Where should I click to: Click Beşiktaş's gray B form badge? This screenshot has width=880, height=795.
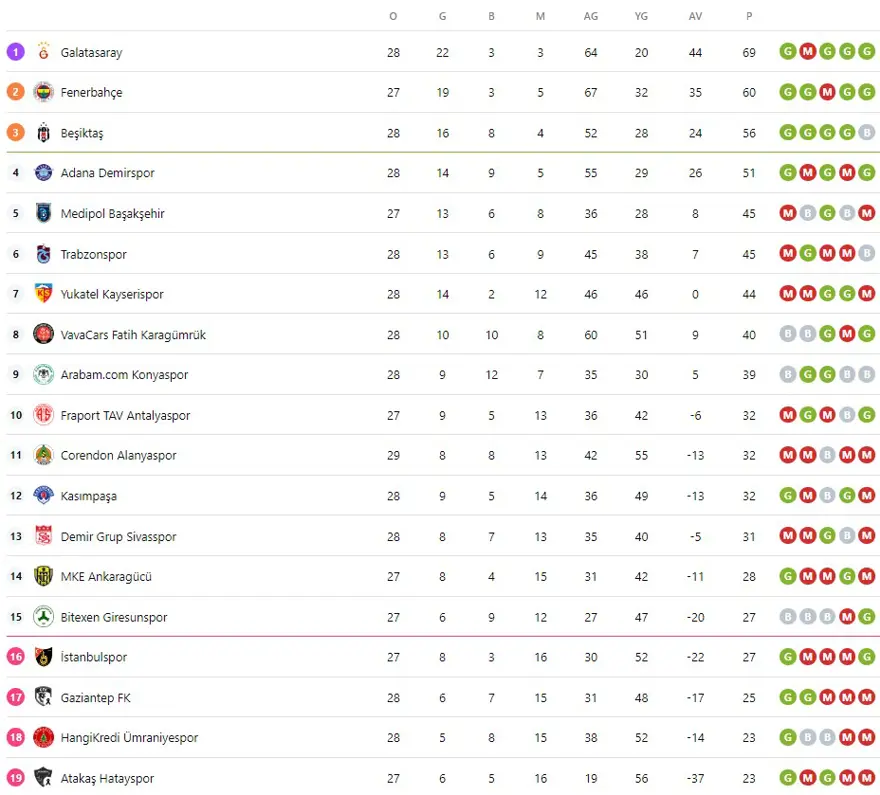[867, 133]
